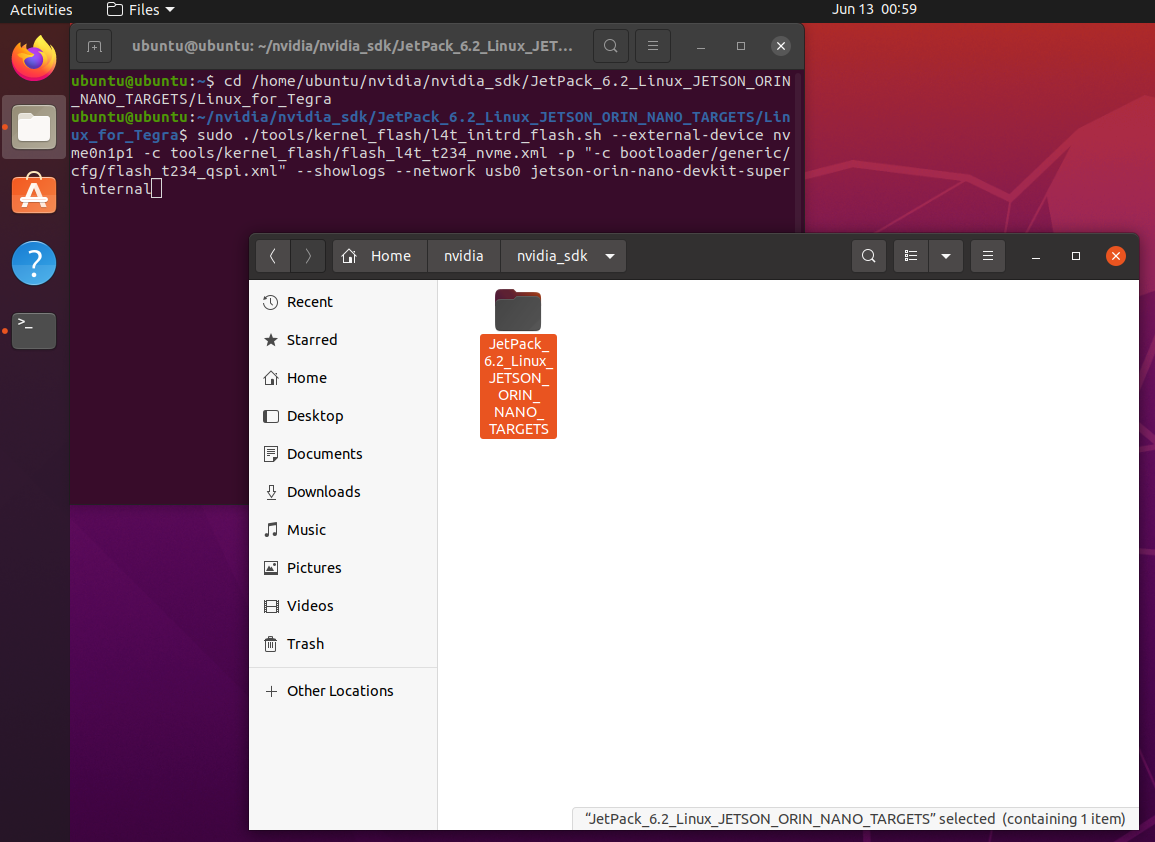Open the Terminal icon in the dock

(34, 330)
